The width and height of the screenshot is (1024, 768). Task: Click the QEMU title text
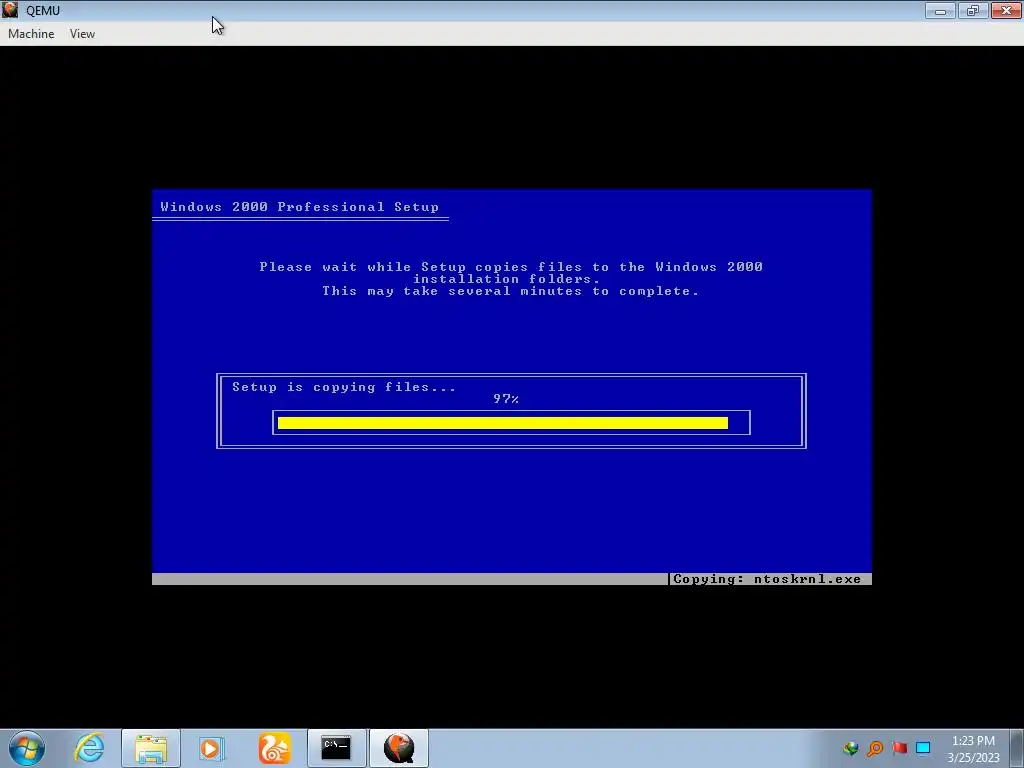click(43, 10)
